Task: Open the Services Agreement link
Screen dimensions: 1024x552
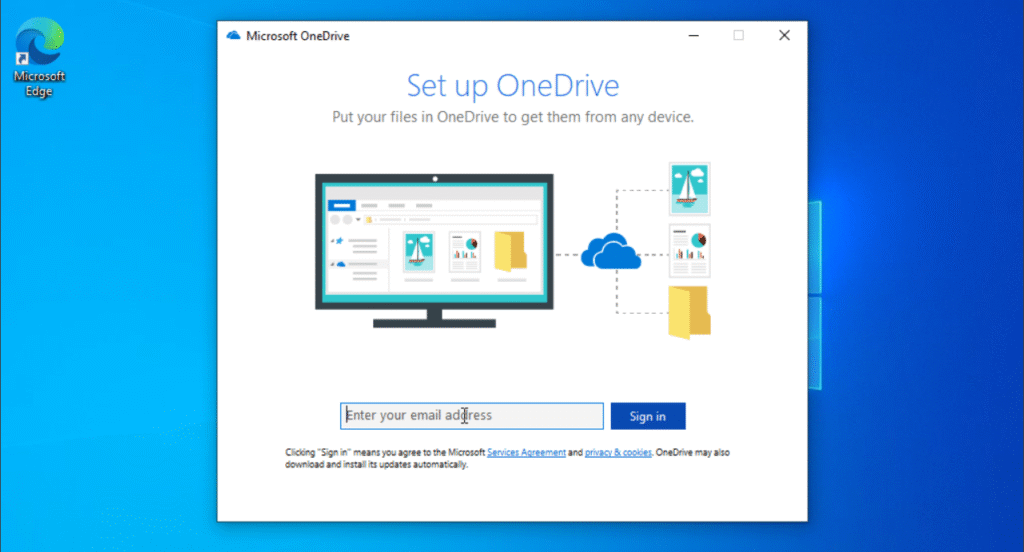Action: (526, 452)
